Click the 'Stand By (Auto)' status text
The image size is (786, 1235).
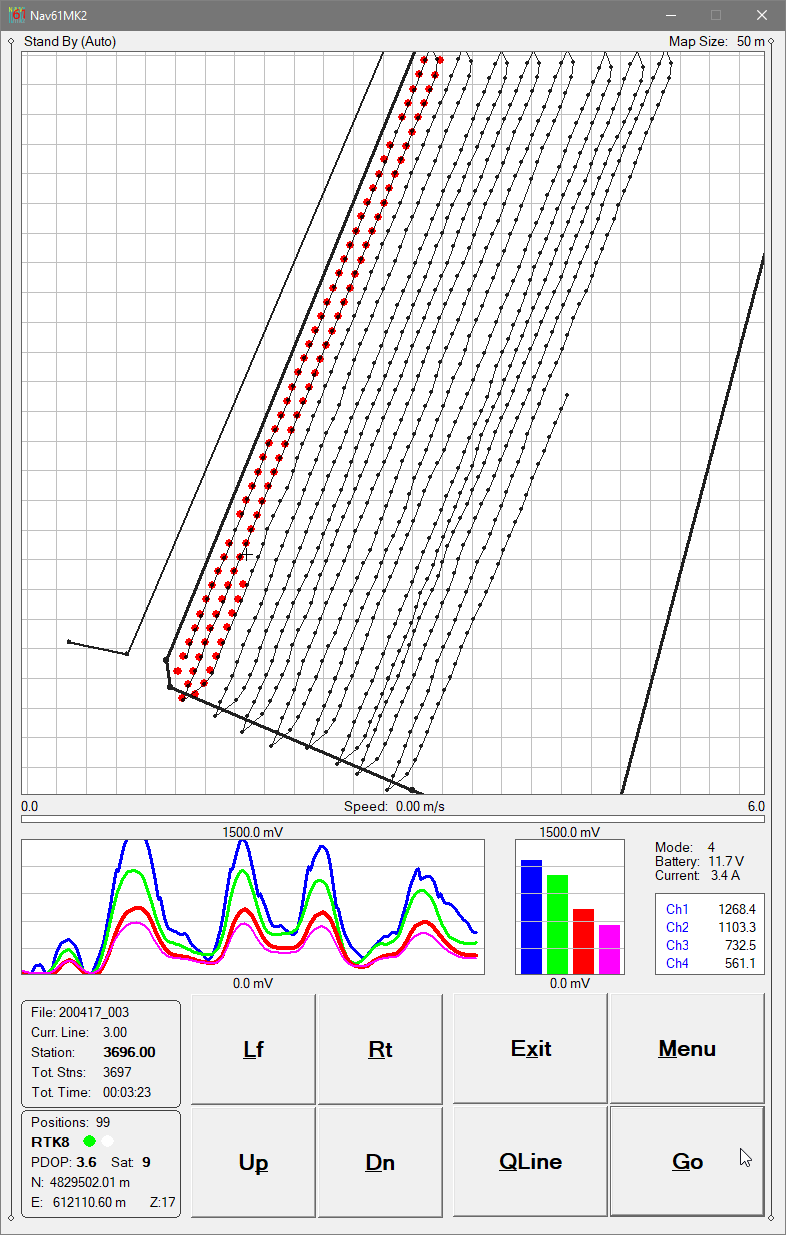click(x=70, y=41)
